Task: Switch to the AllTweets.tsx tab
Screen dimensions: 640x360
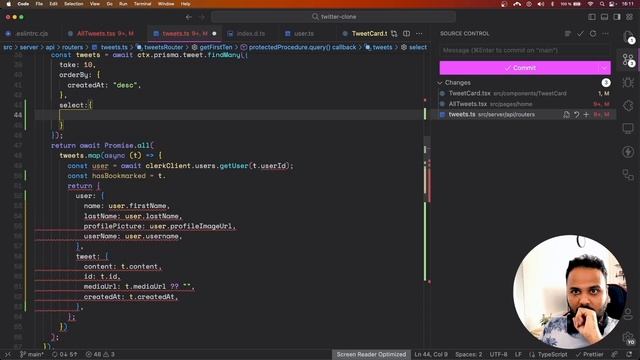Action: point(101,33)
